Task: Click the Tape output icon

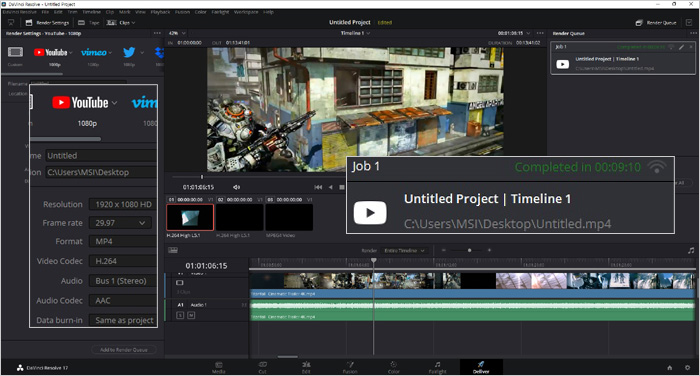Action: [x=81, y=22]
